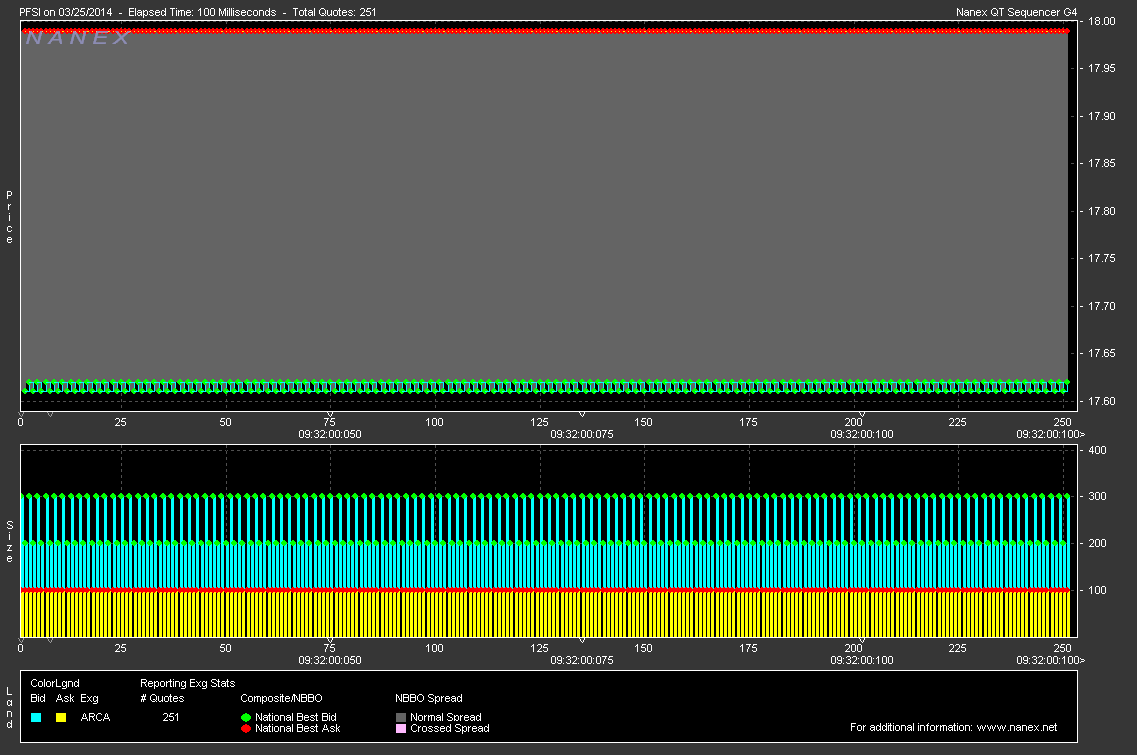Click quote number 175 on size chart axis
The width and height of the screenshot is (1137, 755).
(748, 648)
